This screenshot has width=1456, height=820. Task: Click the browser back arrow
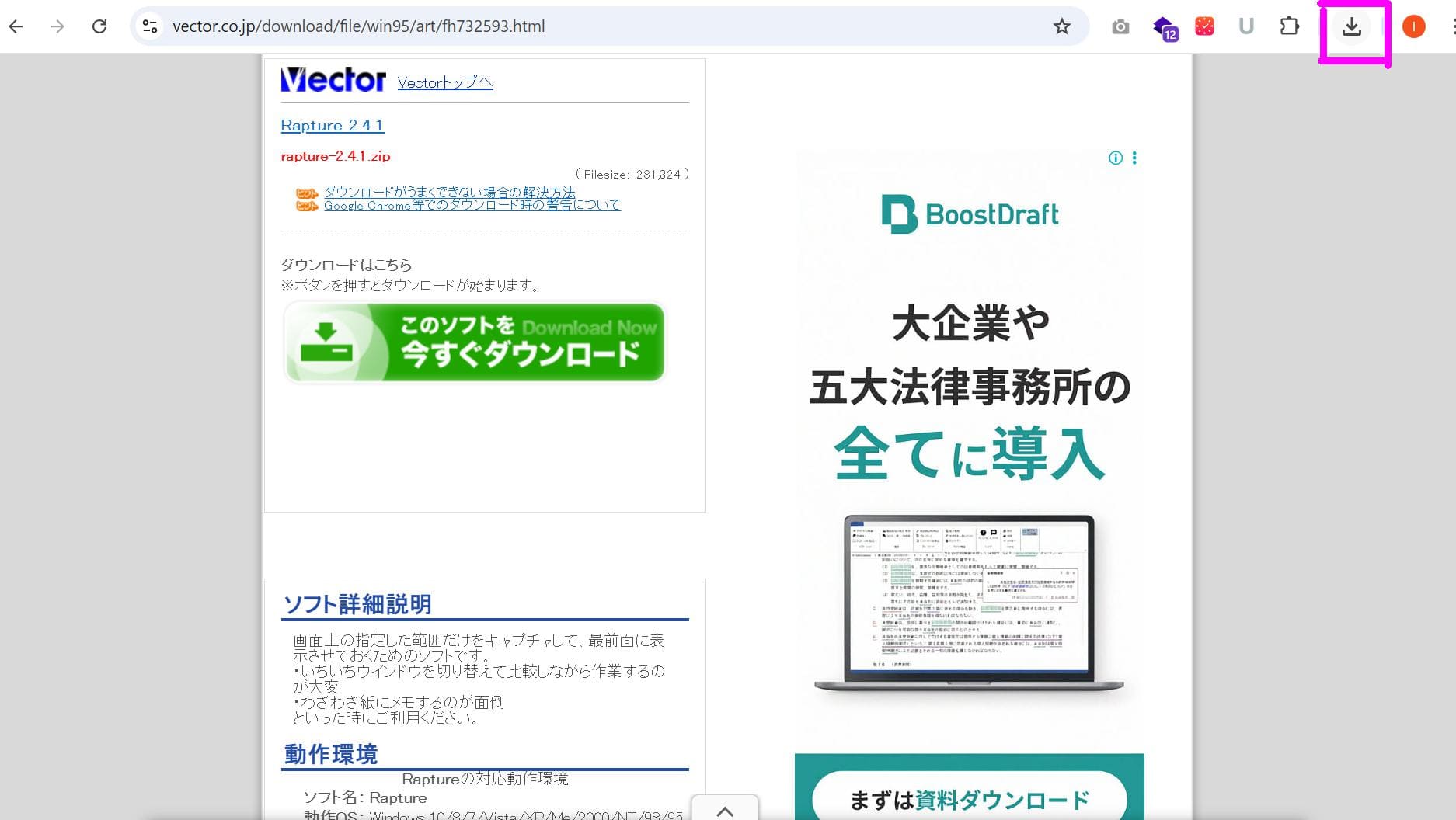pos(16,26)
